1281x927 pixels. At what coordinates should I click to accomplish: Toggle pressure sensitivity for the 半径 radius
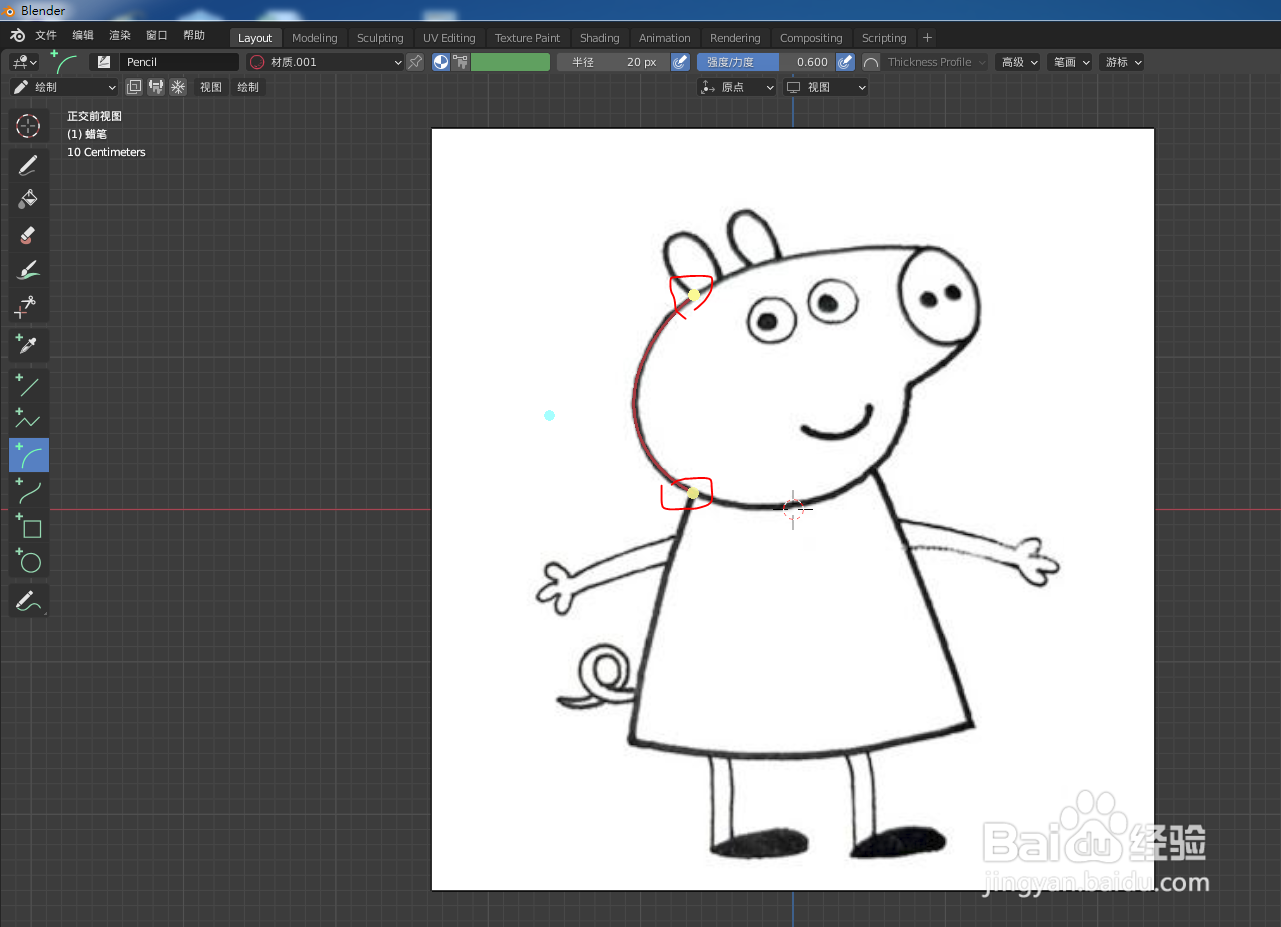680,61
